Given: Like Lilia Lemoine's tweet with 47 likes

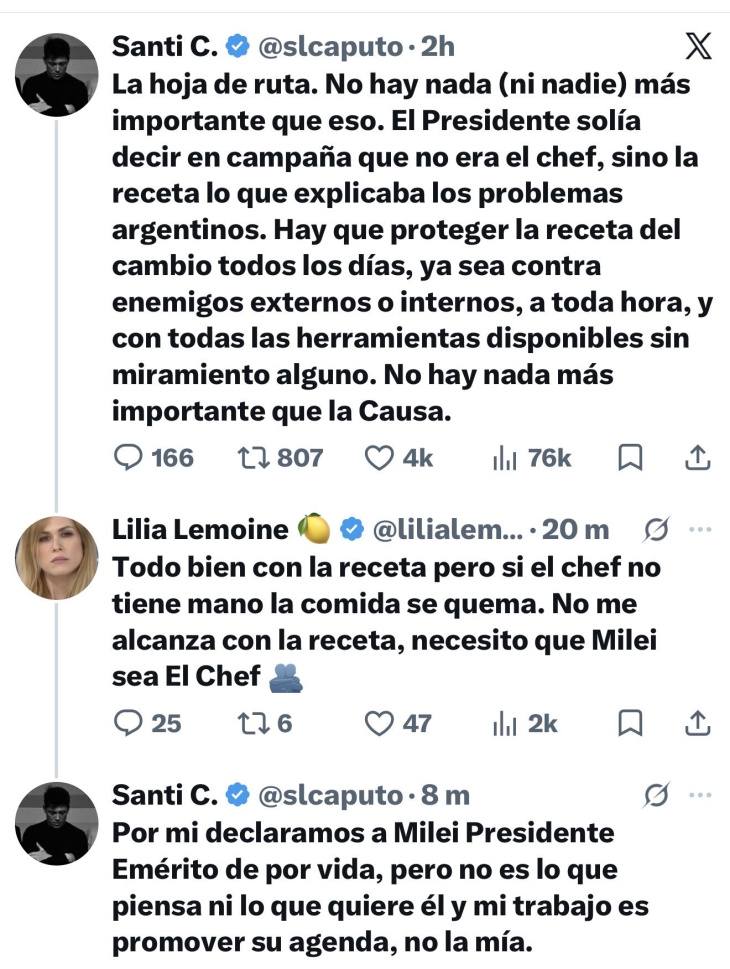Looking at the screenshot, I should point(397,723).
